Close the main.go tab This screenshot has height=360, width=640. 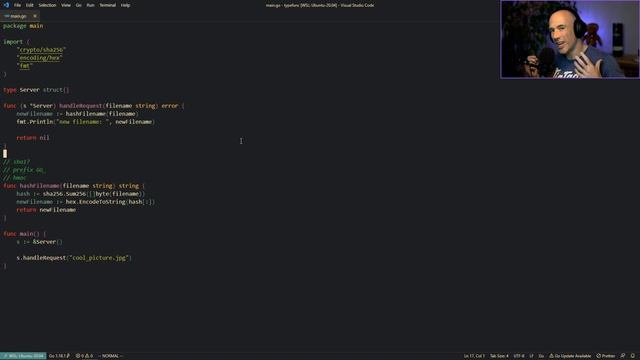coord(35,16)
